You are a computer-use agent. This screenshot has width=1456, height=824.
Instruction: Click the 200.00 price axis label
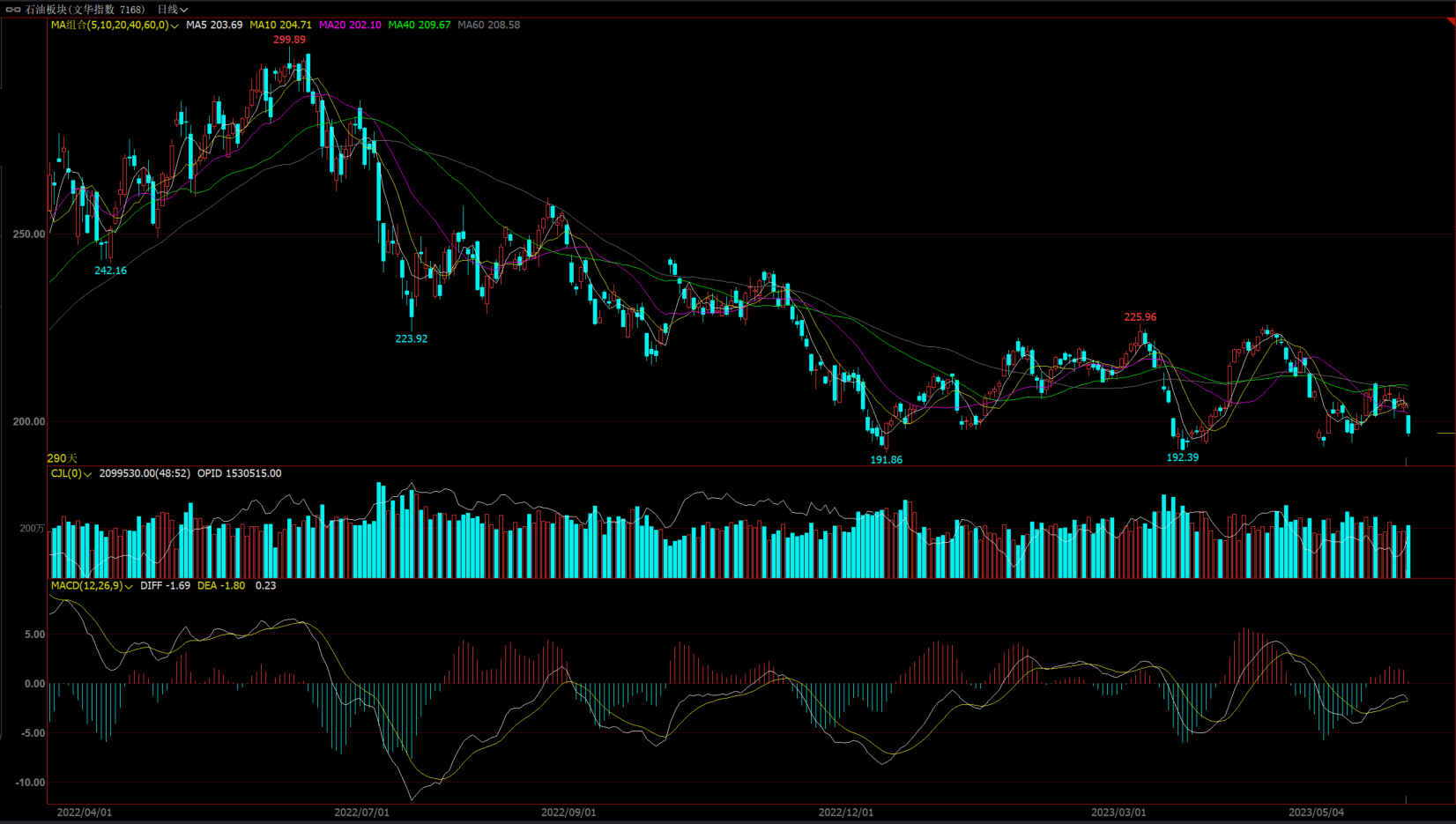pos(29,422)
